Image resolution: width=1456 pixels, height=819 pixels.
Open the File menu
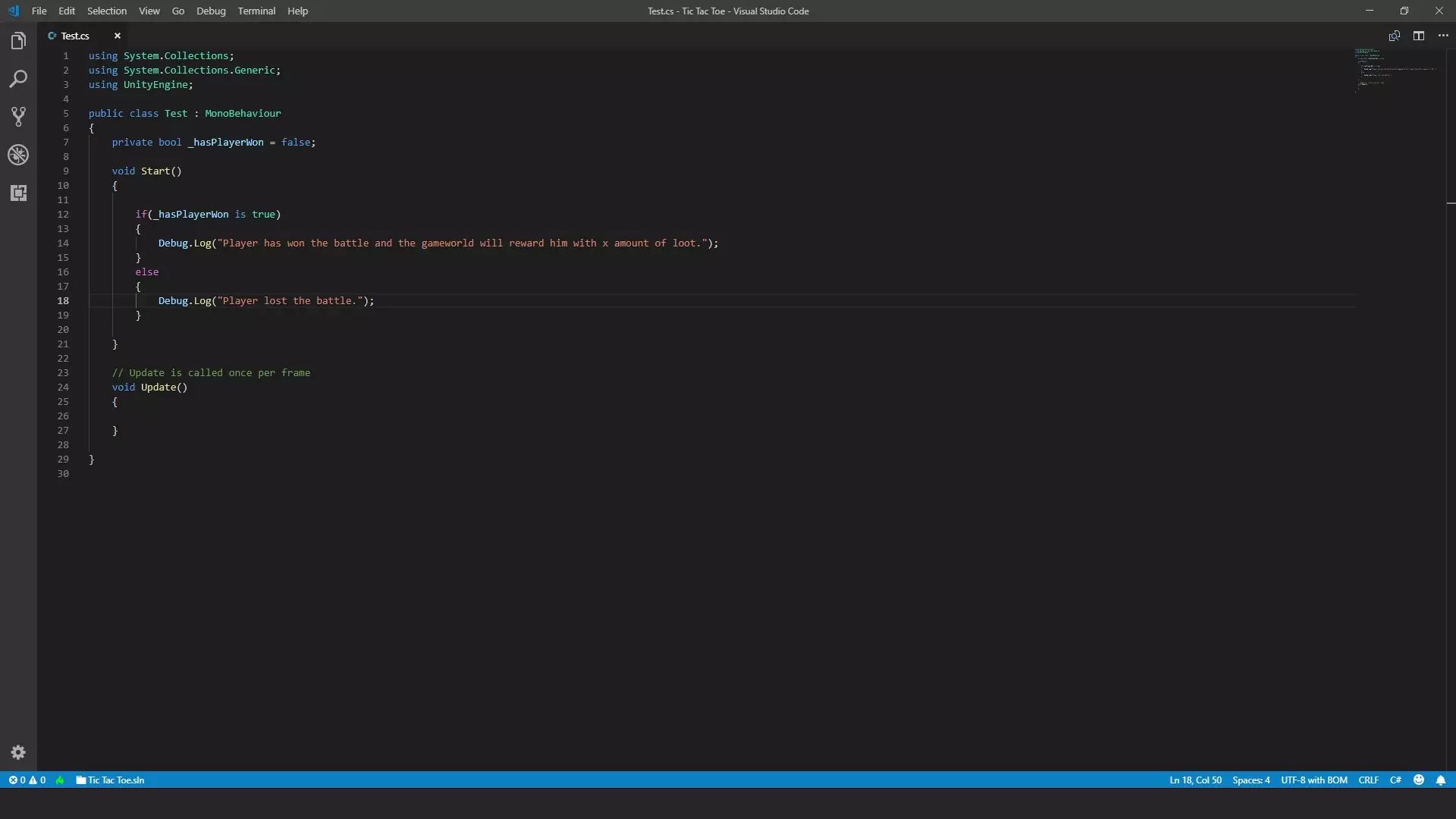tap(39, 11)
